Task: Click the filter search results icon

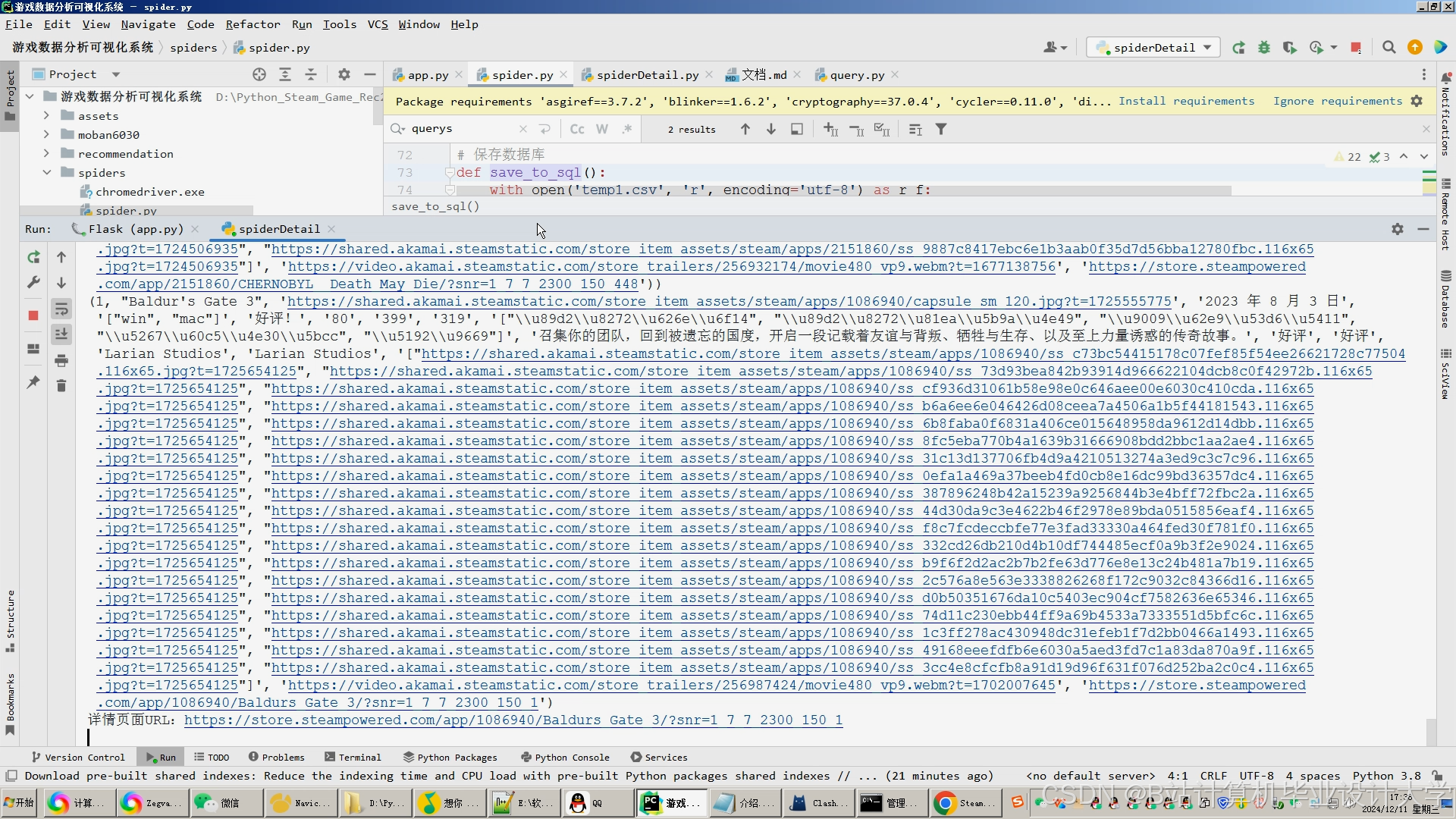Action: pyautogui.click(x=940, y=130)
